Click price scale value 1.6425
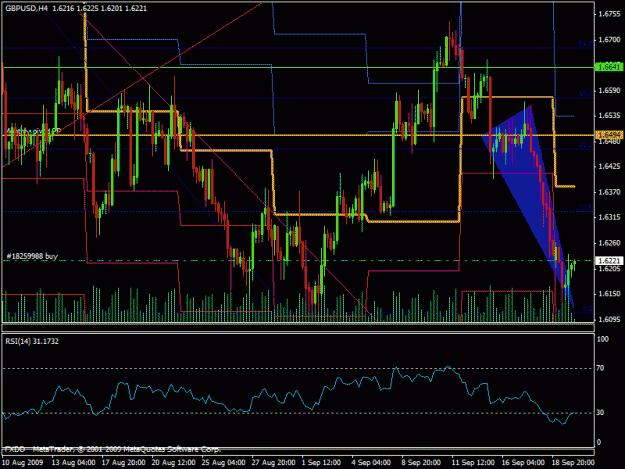The image size is (625, 469). (x=609, y=166)
